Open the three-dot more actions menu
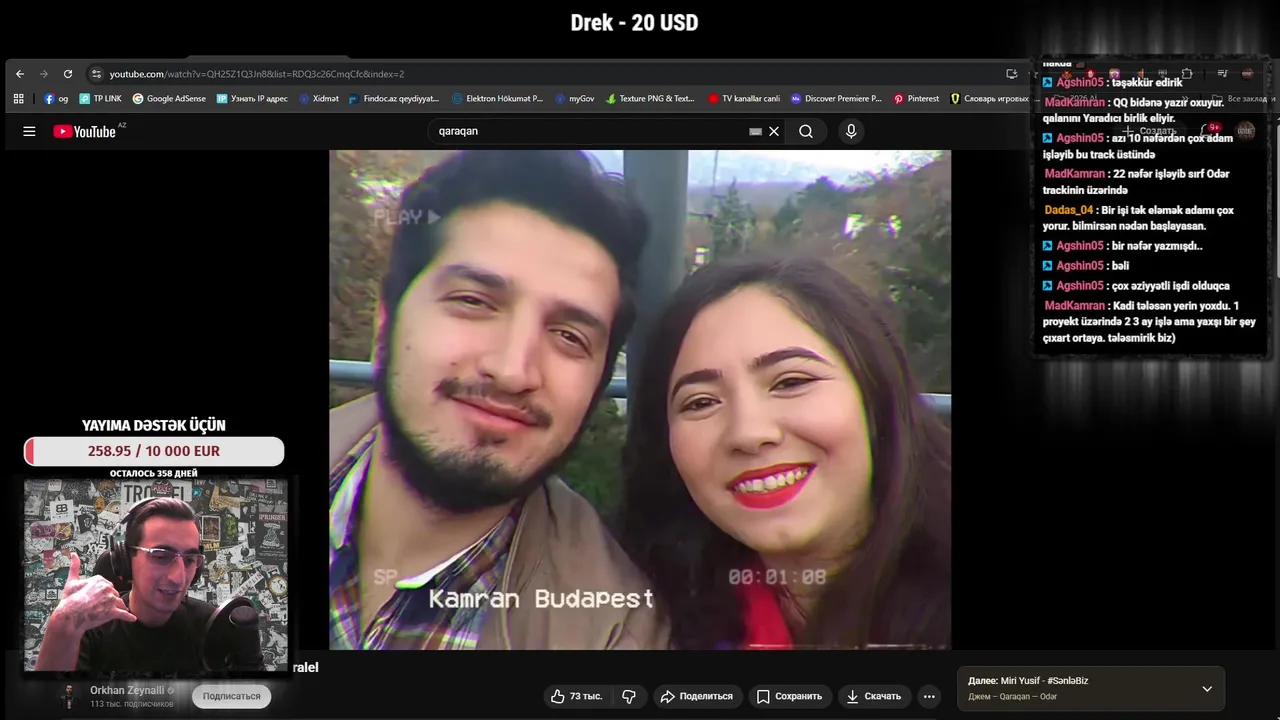1280x720 pixels. coord(929,696)
